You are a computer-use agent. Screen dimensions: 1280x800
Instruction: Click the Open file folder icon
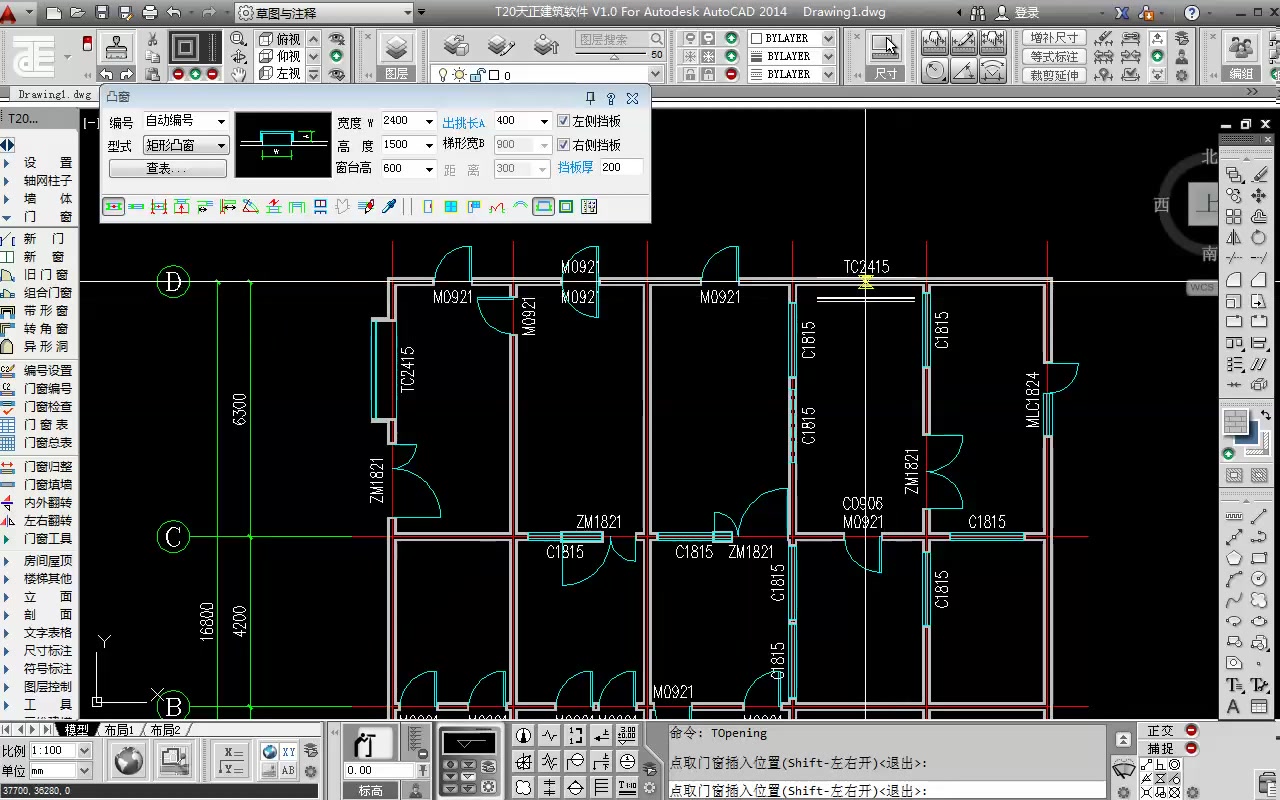[78, 13]
